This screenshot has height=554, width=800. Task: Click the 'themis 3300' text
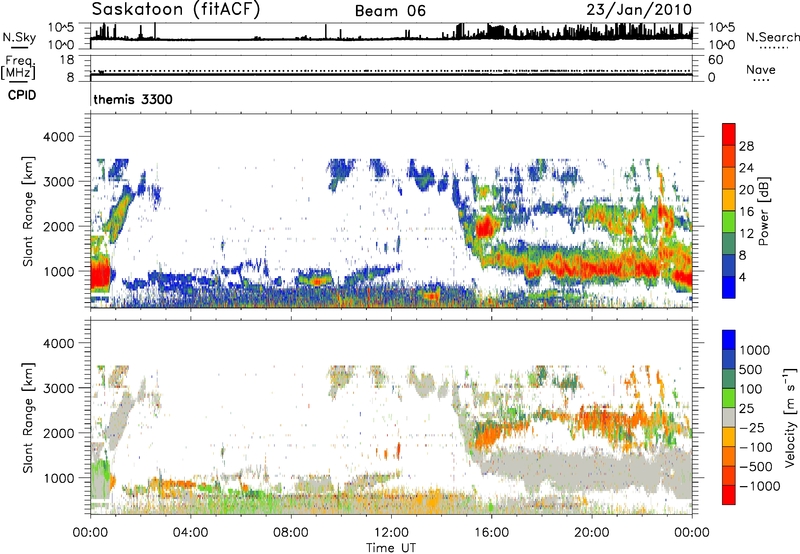tap(133, 99)
